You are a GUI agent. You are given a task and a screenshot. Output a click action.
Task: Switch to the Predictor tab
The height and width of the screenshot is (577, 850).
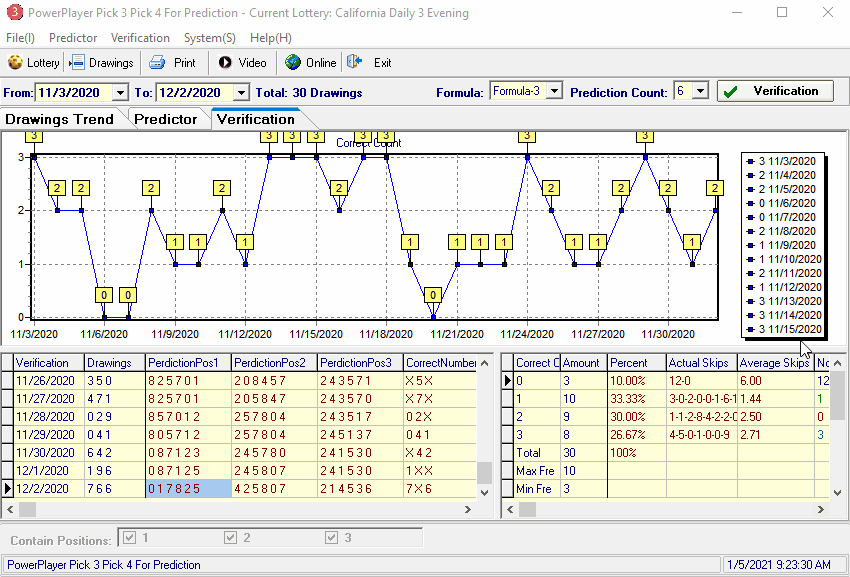click(166, 119)
